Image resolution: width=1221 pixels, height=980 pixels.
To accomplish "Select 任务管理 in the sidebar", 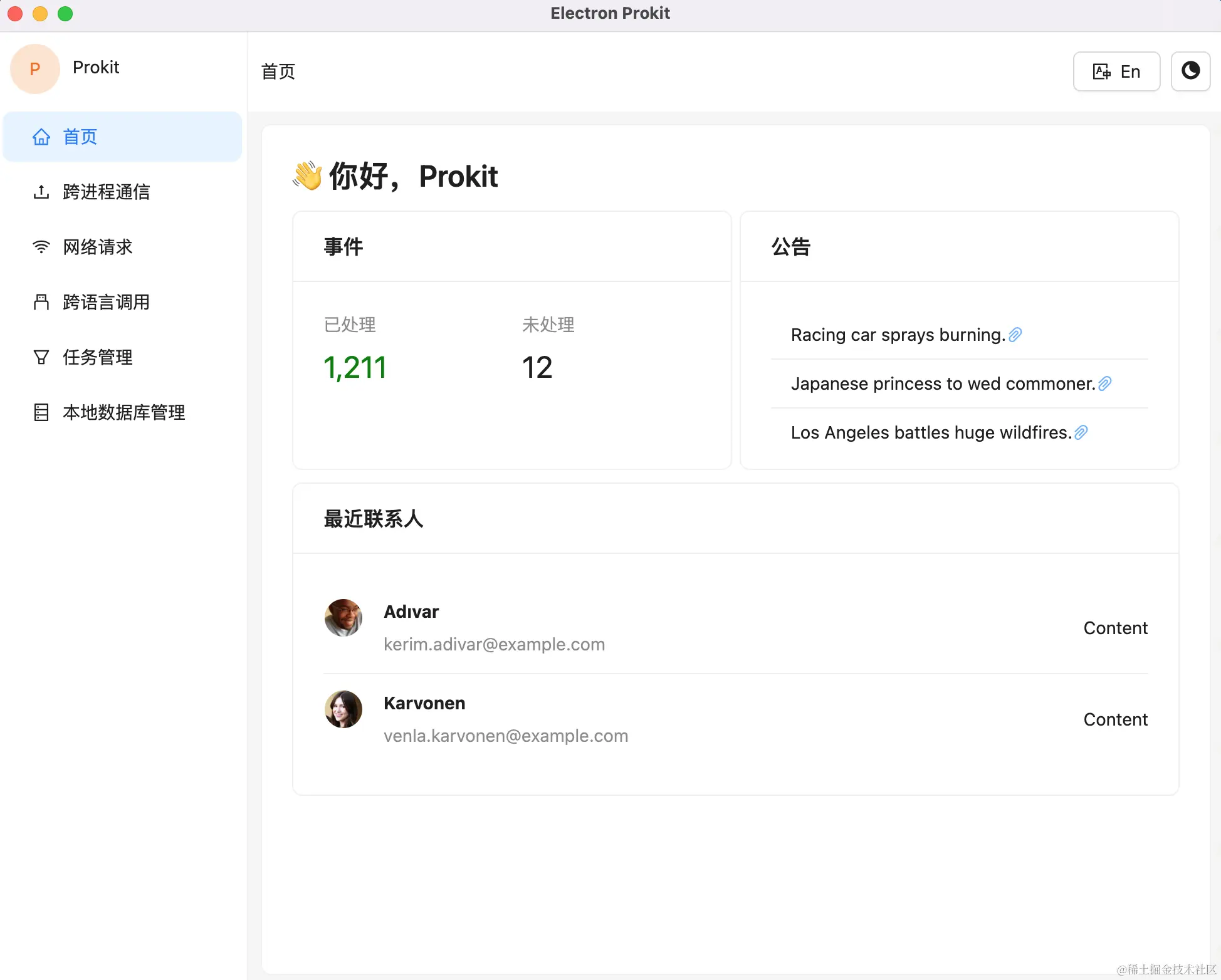I will click(98, 357).
